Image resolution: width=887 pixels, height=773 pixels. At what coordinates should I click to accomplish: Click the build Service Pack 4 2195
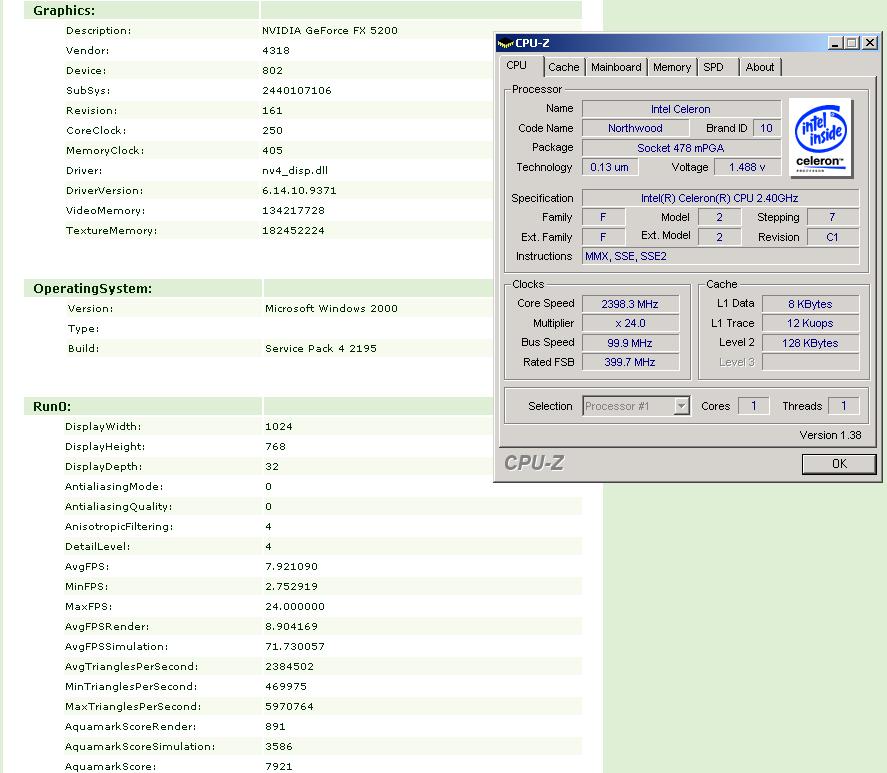pyautogui.click(x=321, y=349)
